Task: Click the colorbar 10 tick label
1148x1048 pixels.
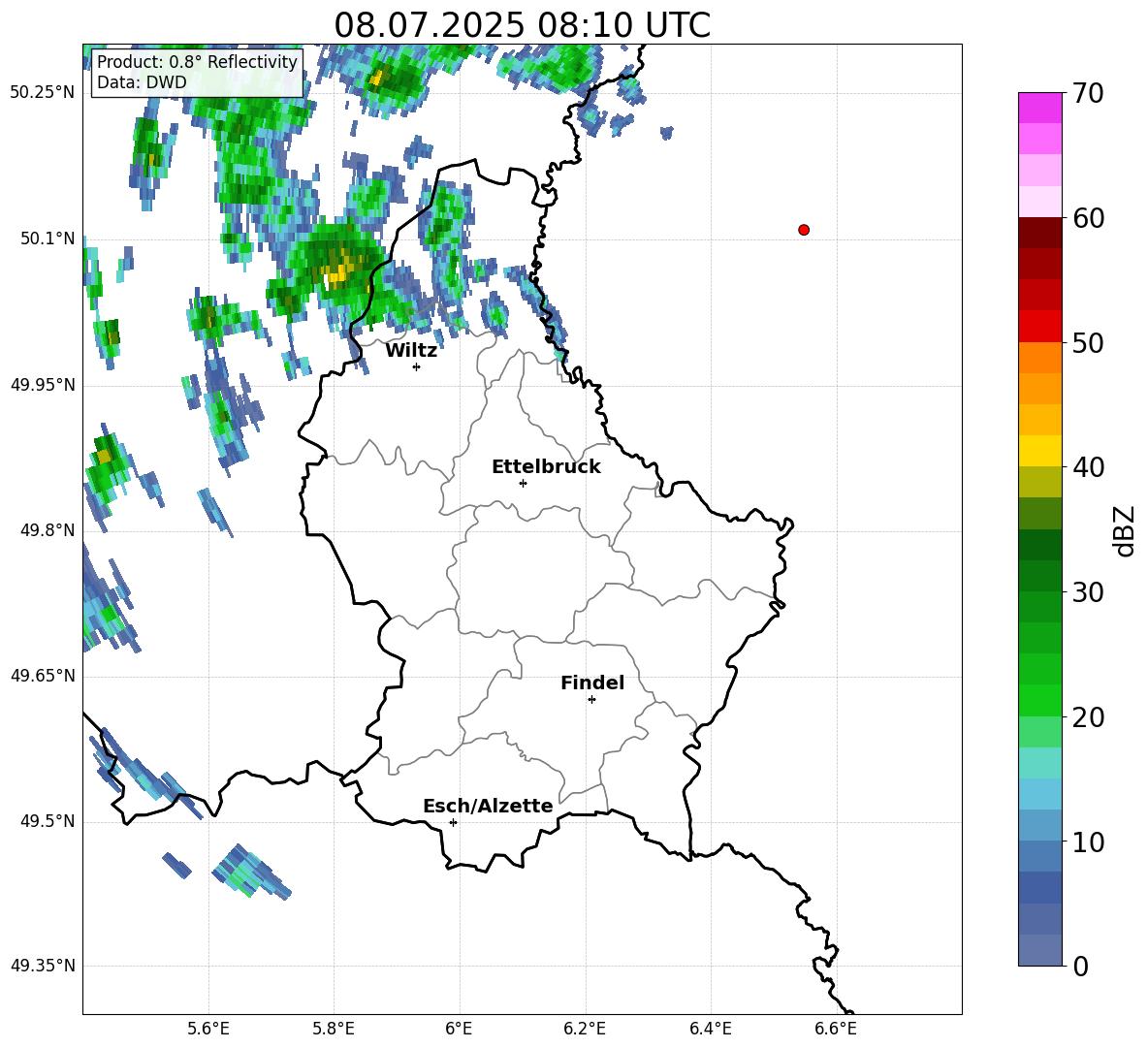Action: pyautogui.click(x=1089, y=842)
